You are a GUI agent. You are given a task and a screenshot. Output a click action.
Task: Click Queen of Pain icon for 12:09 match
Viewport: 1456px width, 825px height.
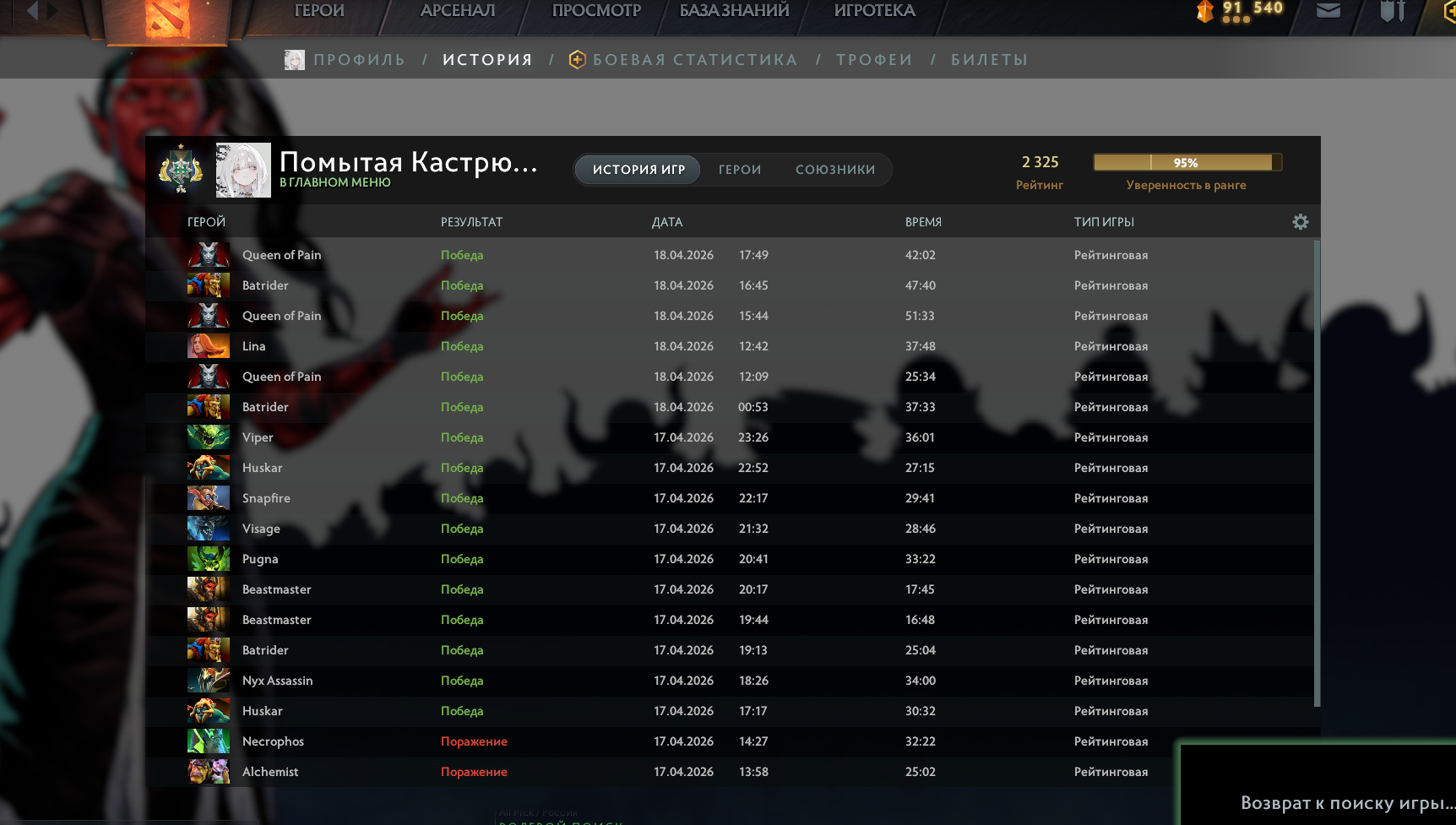(209, 377)
